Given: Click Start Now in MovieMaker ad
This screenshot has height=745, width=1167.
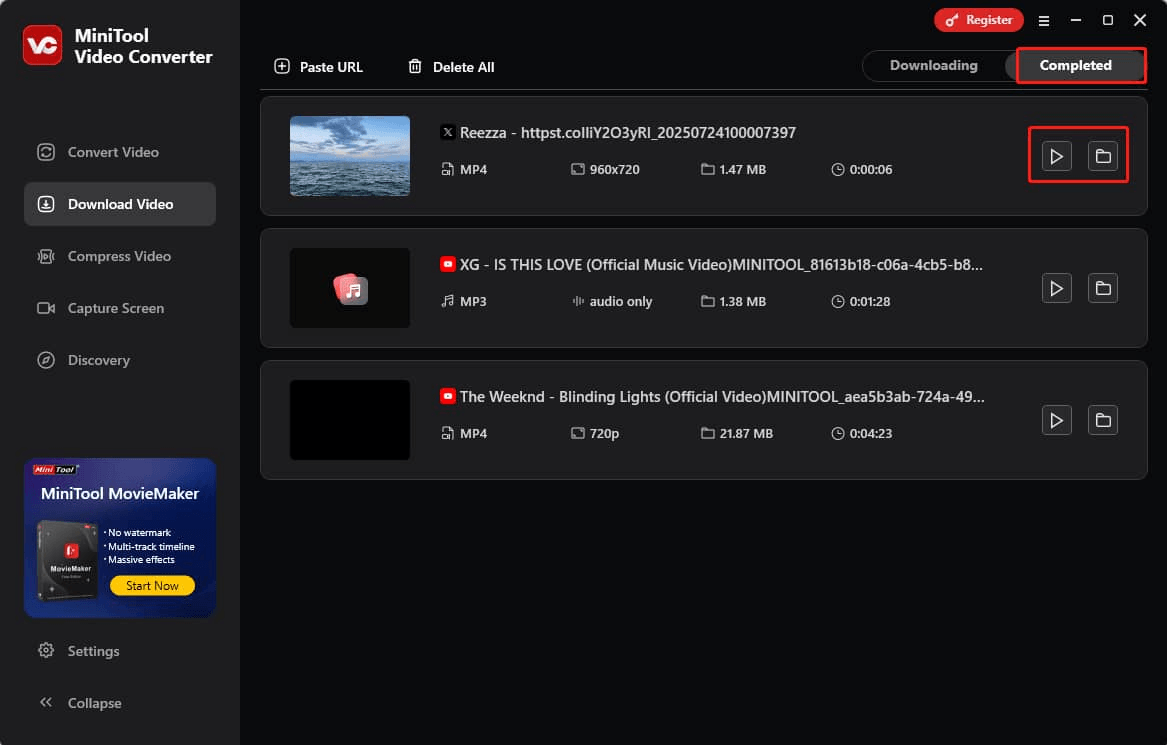Looking at the screenshot, I should (x=153, y=586).
